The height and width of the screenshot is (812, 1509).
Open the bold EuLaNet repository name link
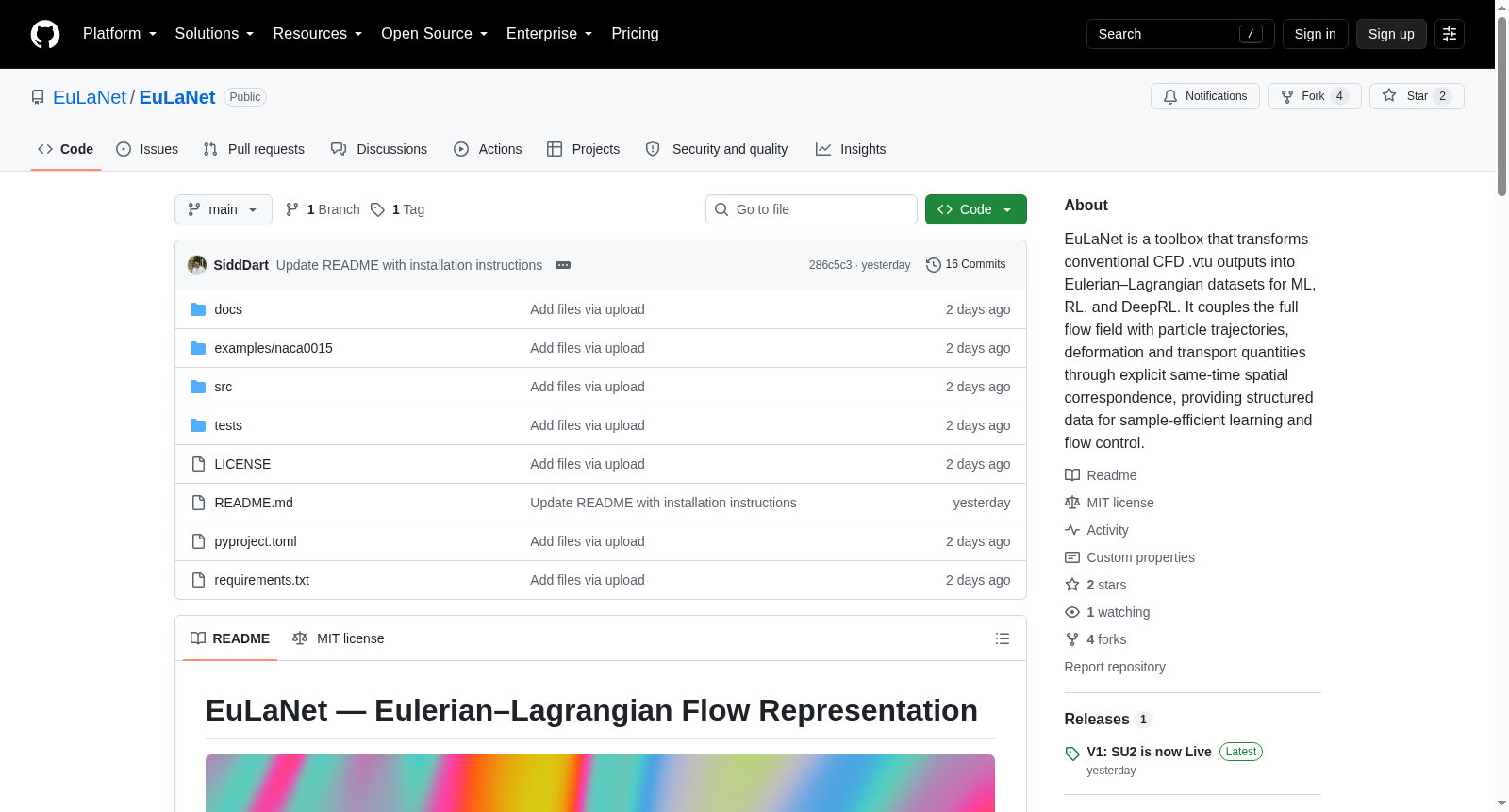tap(177, 97)
